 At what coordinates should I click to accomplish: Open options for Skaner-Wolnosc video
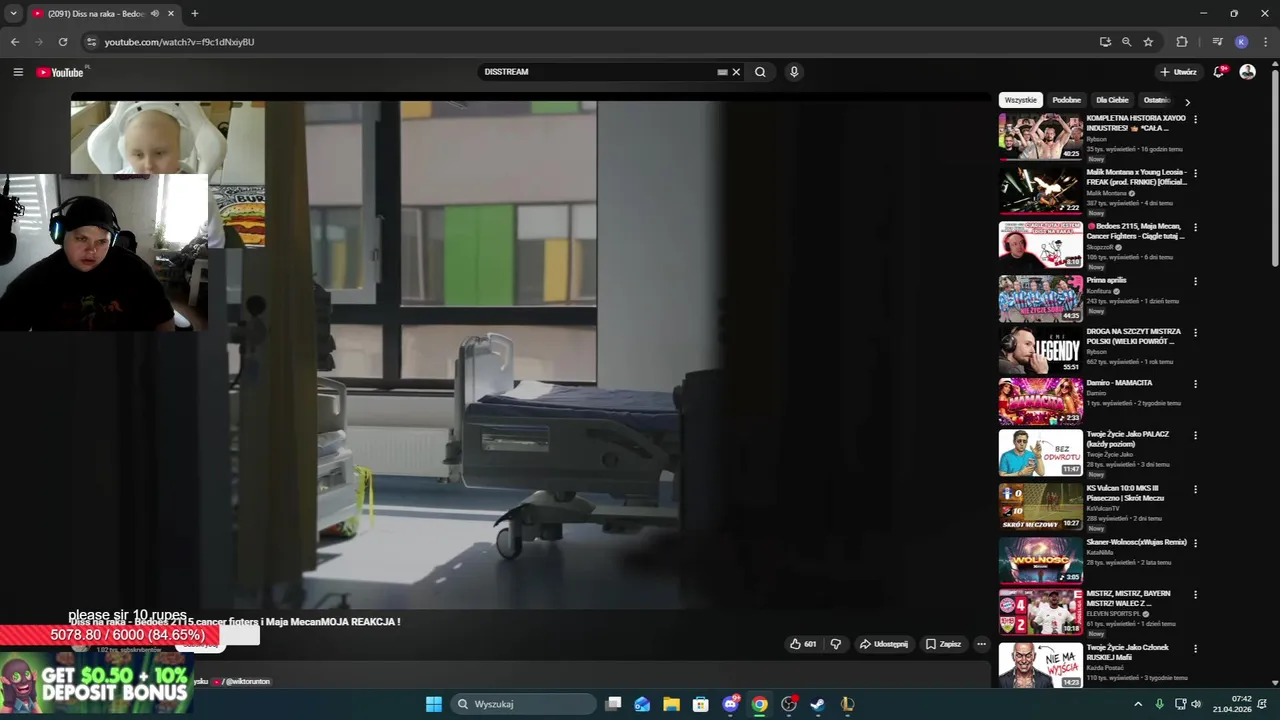click(1195, 543)
